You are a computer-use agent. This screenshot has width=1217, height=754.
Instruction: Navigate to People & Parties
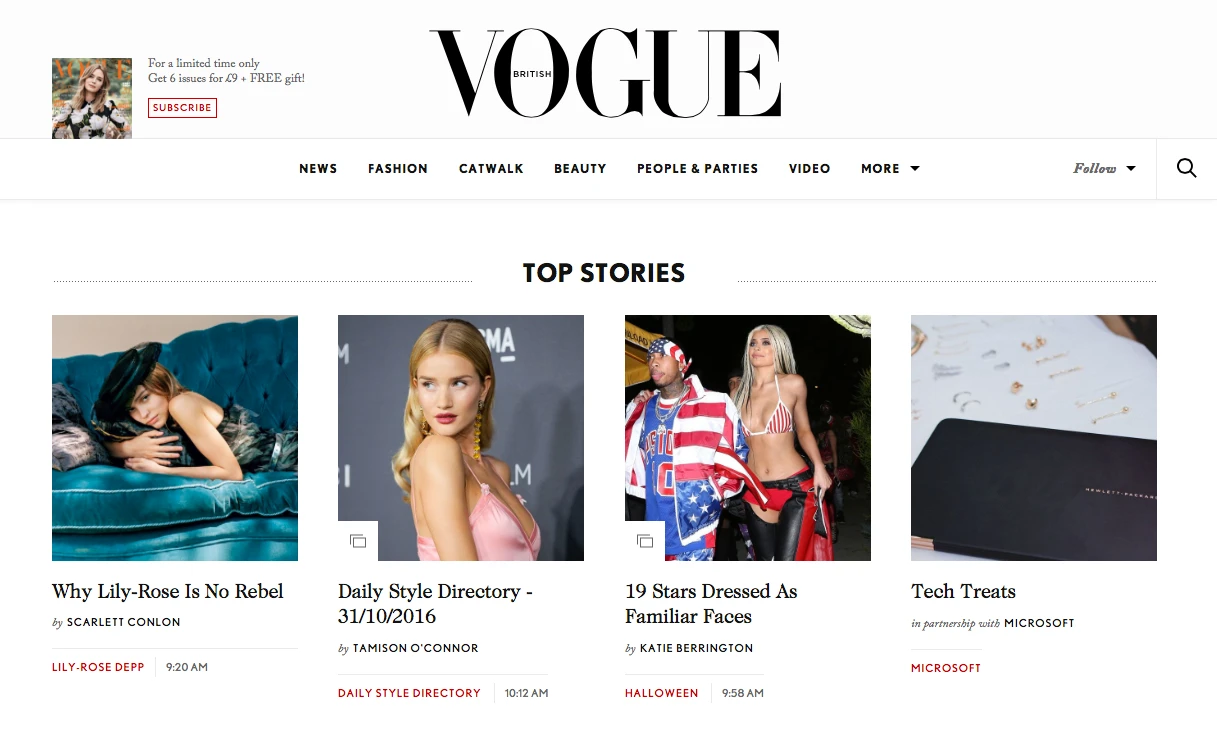coord(697,169)
